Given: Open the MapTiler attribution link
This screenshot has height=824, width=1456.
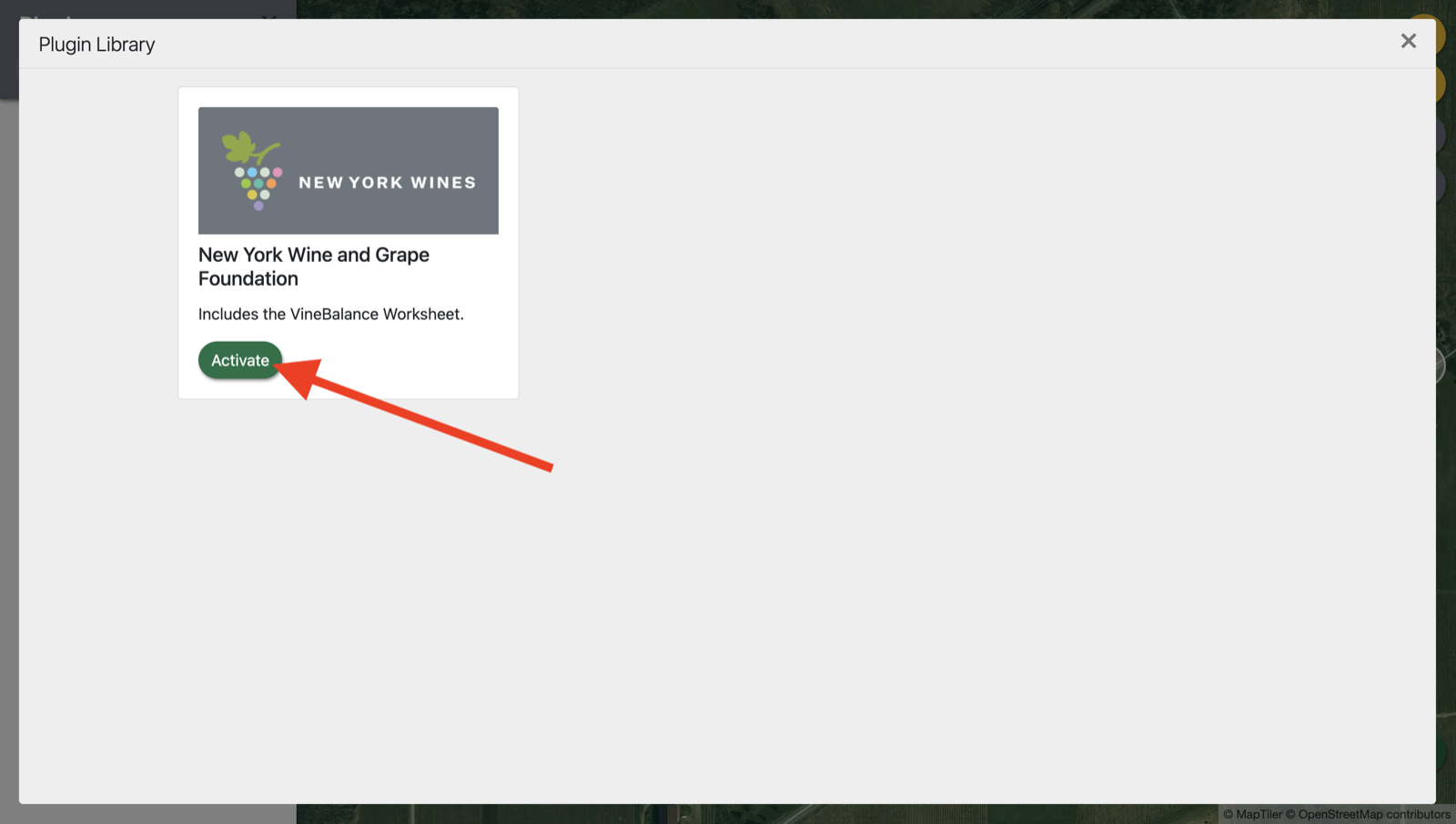Looking at the screenshot, I should (x=1252, y=814).
